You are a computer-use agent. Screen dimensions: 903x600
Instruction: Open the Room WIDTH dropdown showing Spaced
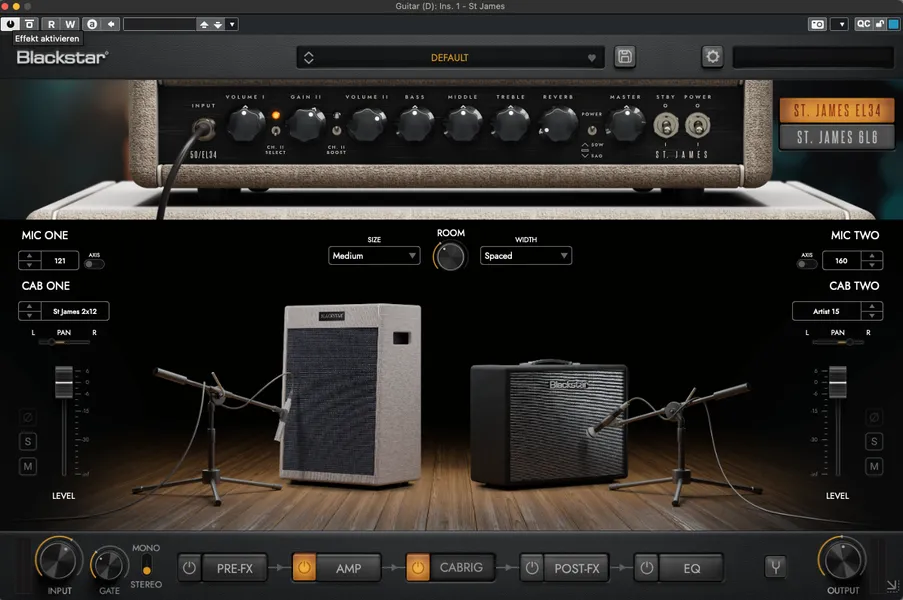pyautogui.click(x=526, y=256)
